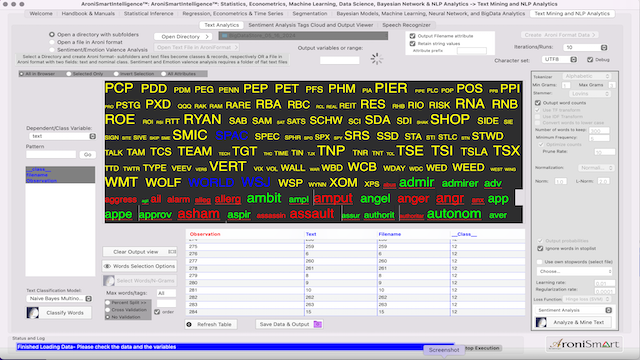Click the icon beside Analyze & Mine Text
Image resolution: width=640 pixels, height=360 pixels.
541,322
